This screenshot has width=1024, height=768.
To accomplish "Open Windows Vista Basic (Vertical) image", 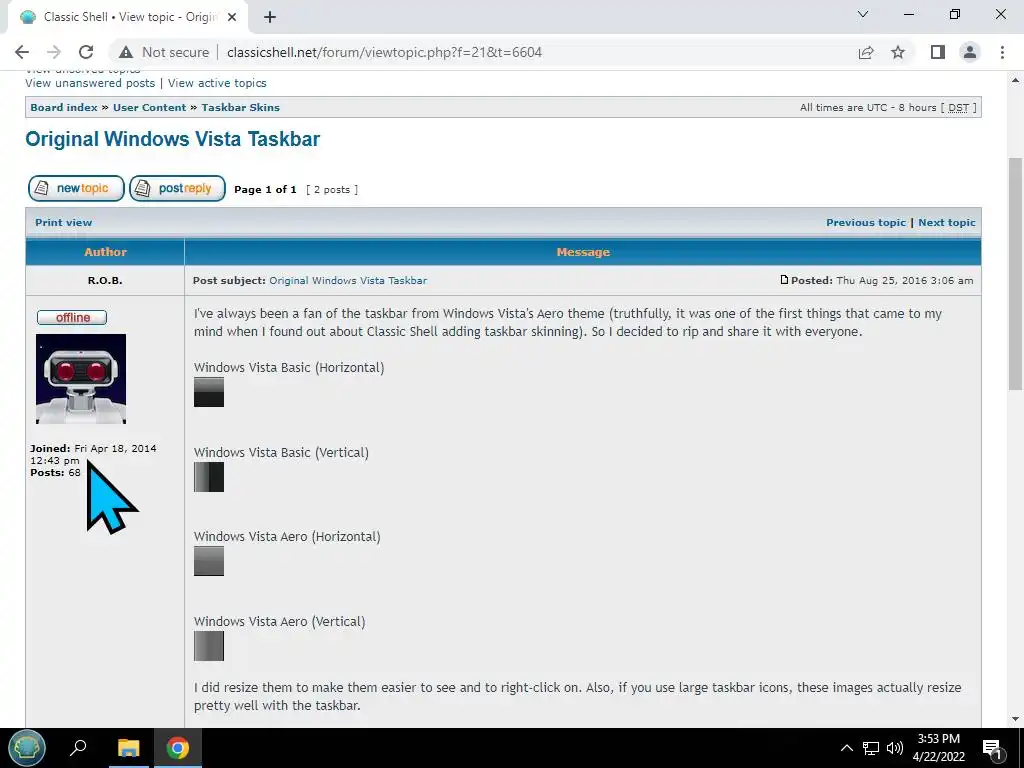I will pos(209,477).
